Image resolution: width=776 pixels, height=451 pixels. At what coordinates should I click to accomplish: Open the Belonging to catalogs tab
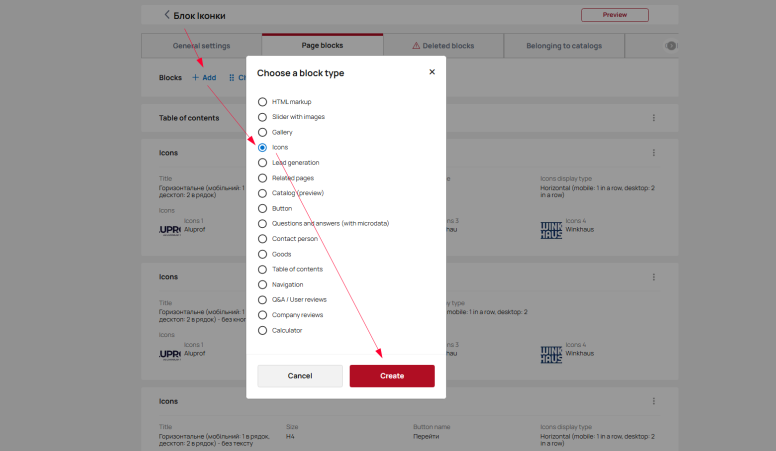[x=564, y=46]
